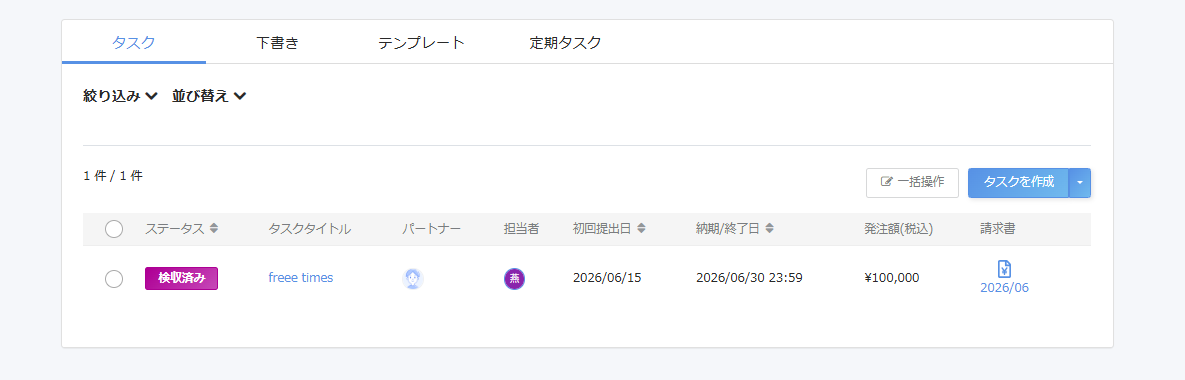Open the freee times task link
1185x380 pixels.
click(x=301, y=278)
